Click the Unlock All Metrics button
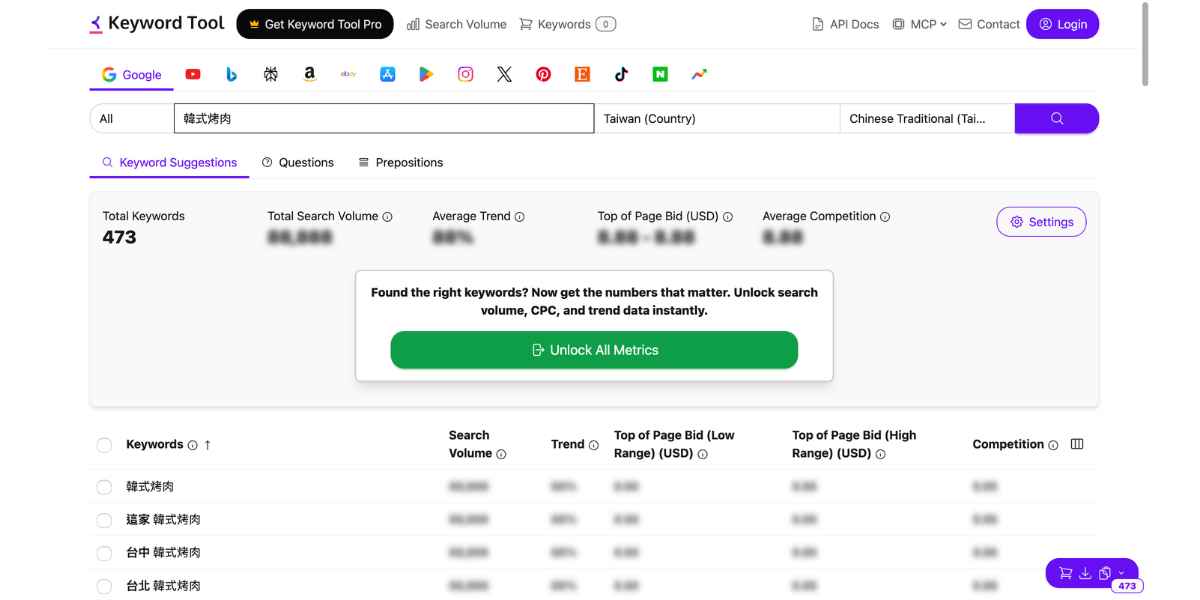Viewport: 1200px width, 600px height. [x=594, y=350]
